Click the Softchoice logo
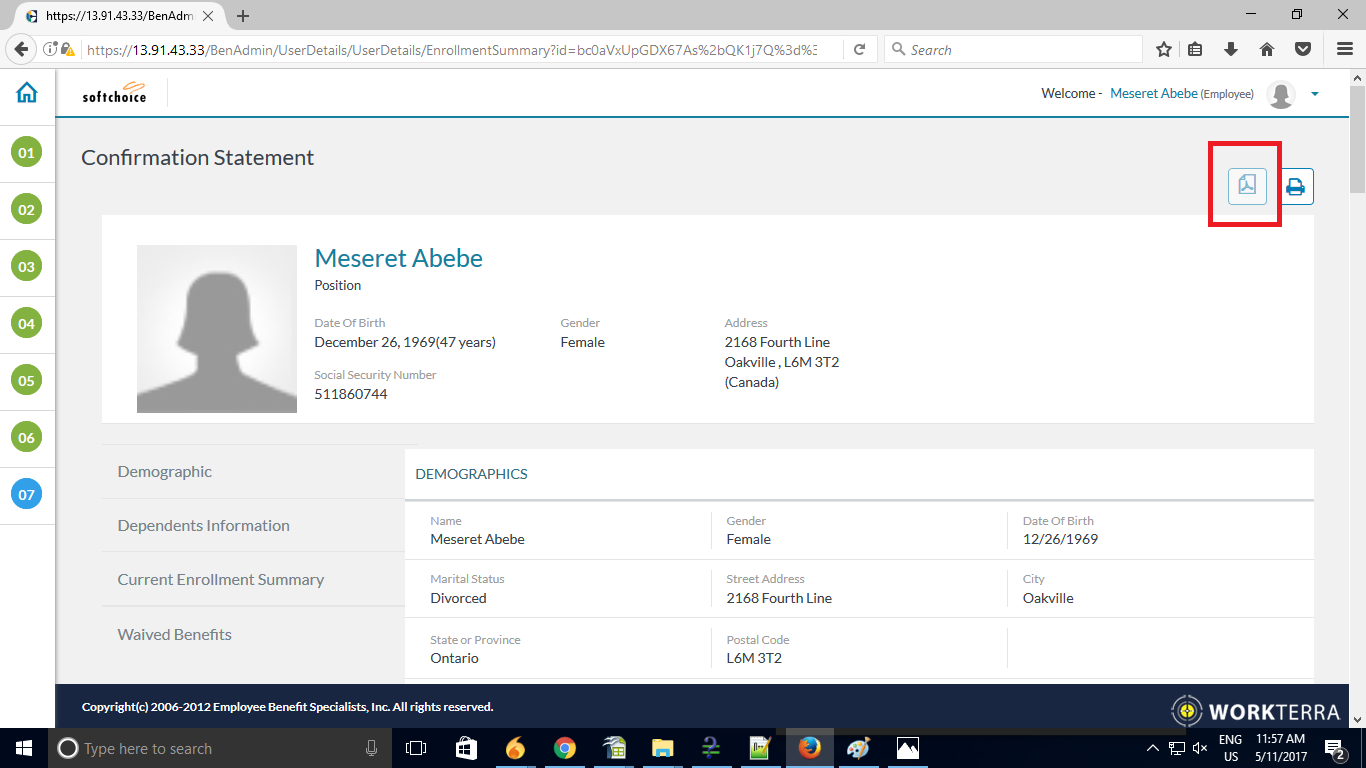1366x768 pixels. [114, 93]
